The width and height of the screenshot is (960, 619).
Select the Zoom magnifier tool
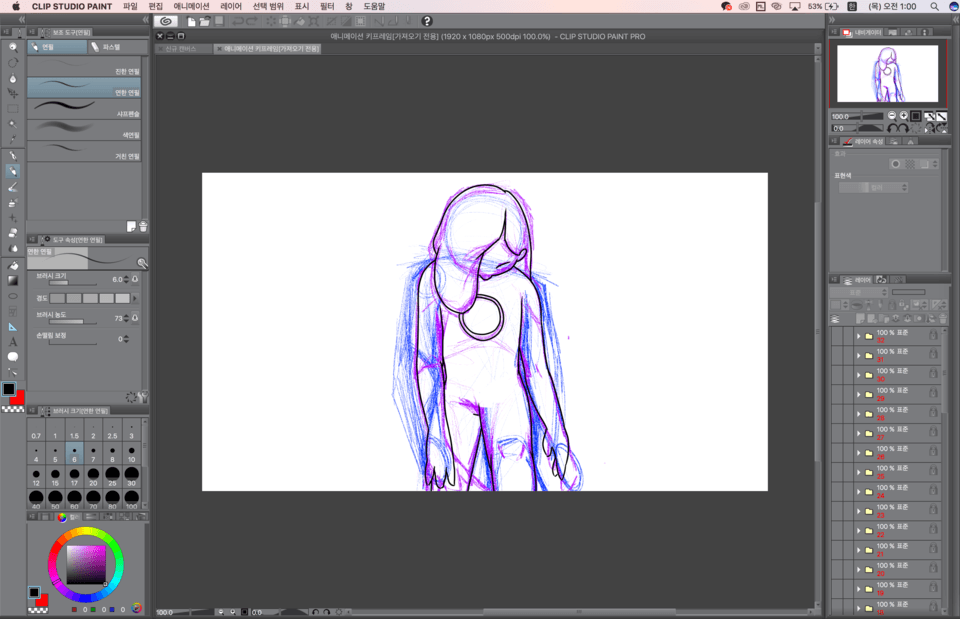coord(13,46)
